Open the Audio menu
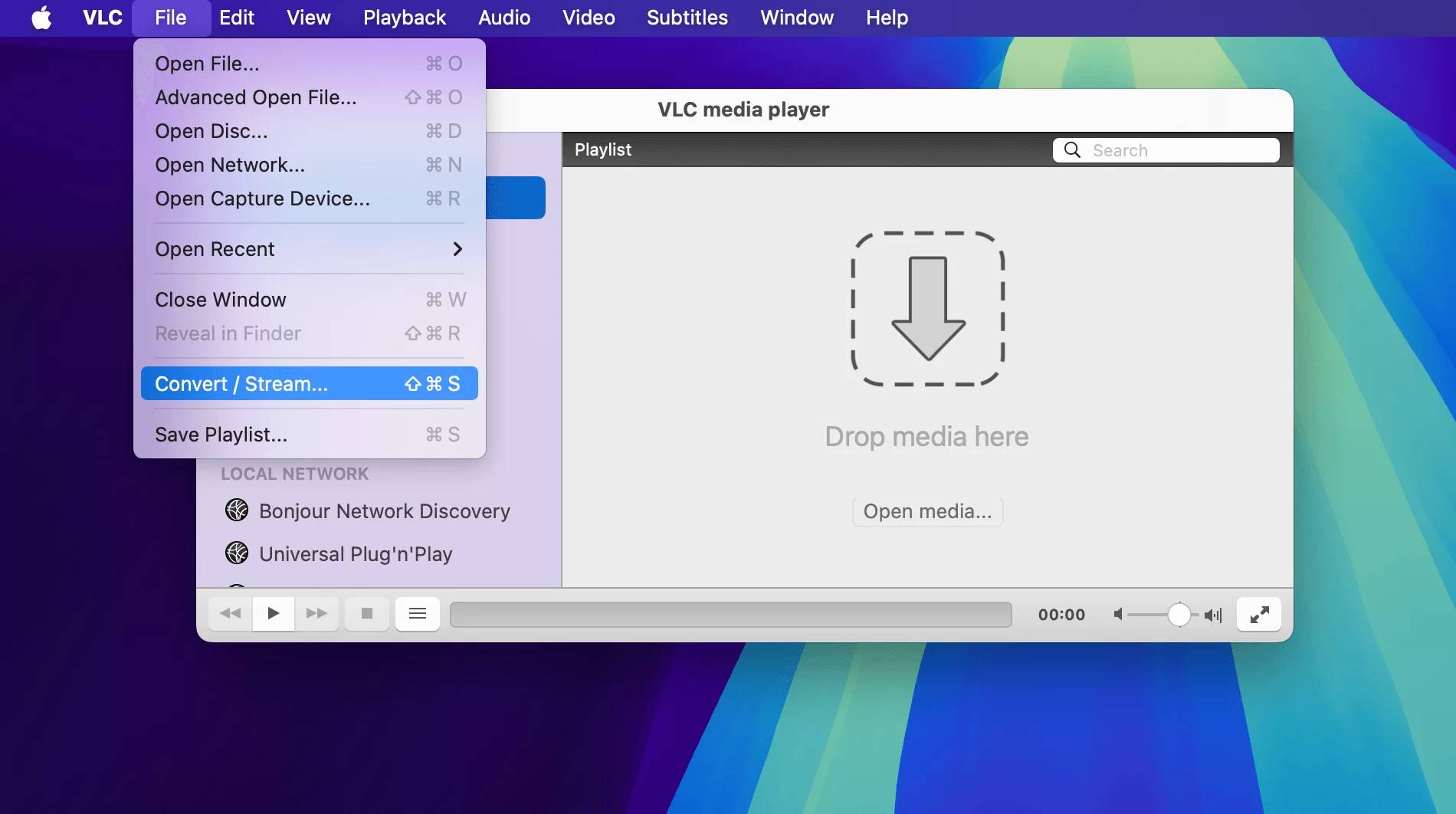The width and height of the screenshot is (1456, 814). 504,18
